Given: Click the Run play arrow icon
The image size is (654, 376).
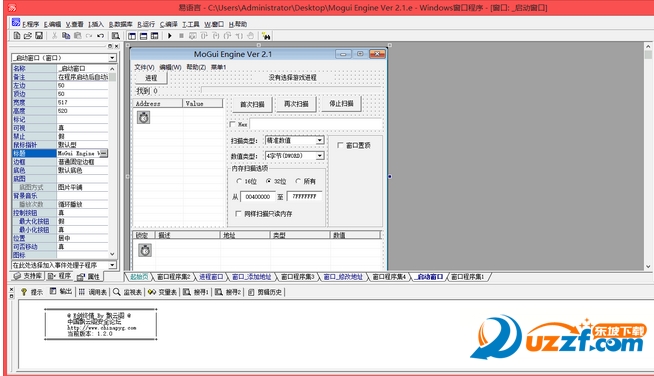Looking at the screenshot, I should click(x=170, y=36).
